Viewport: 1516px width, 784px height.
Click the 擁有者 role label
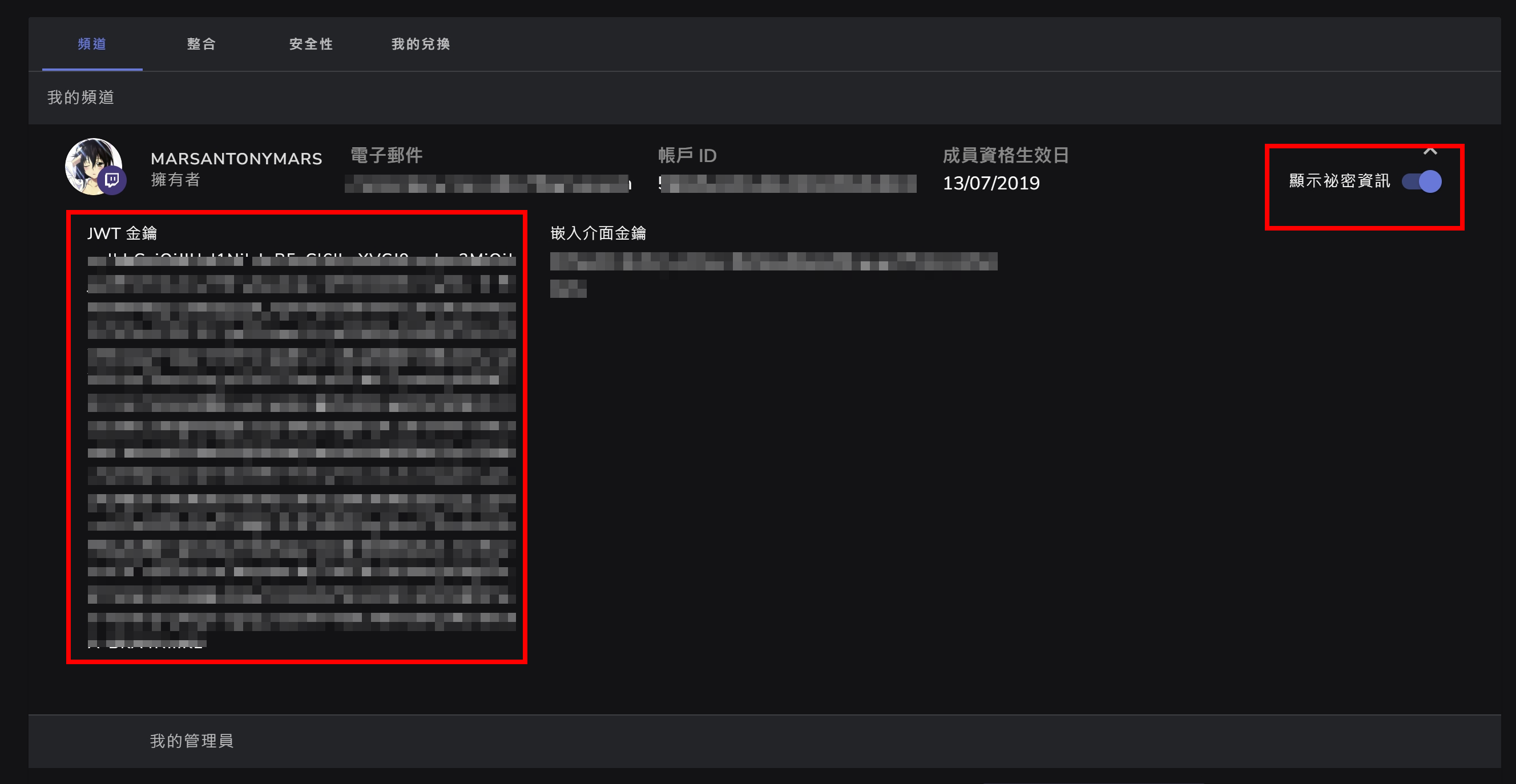(x=175, y=180)
